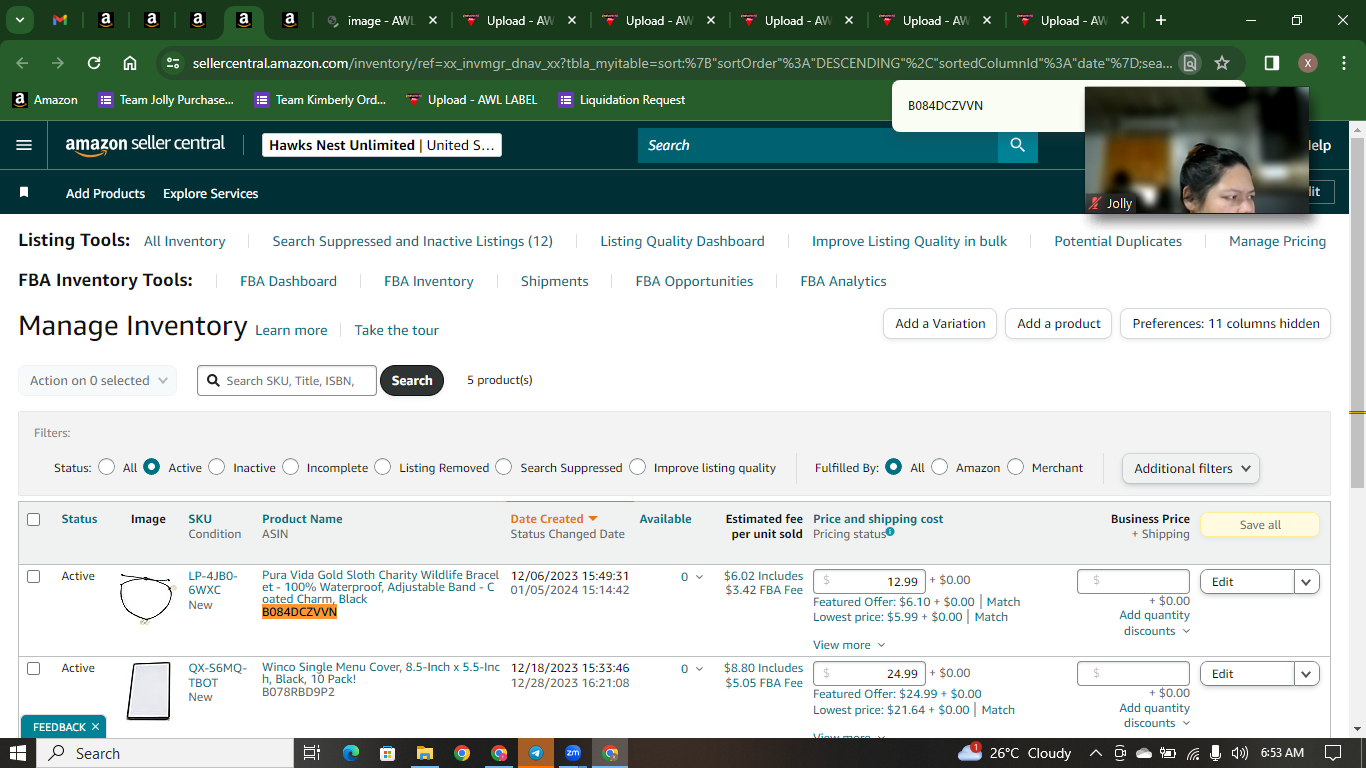Screen dimensions: 1366x768
Task: Click the volume icon in system tray
Action: (x=1240, y=753)
